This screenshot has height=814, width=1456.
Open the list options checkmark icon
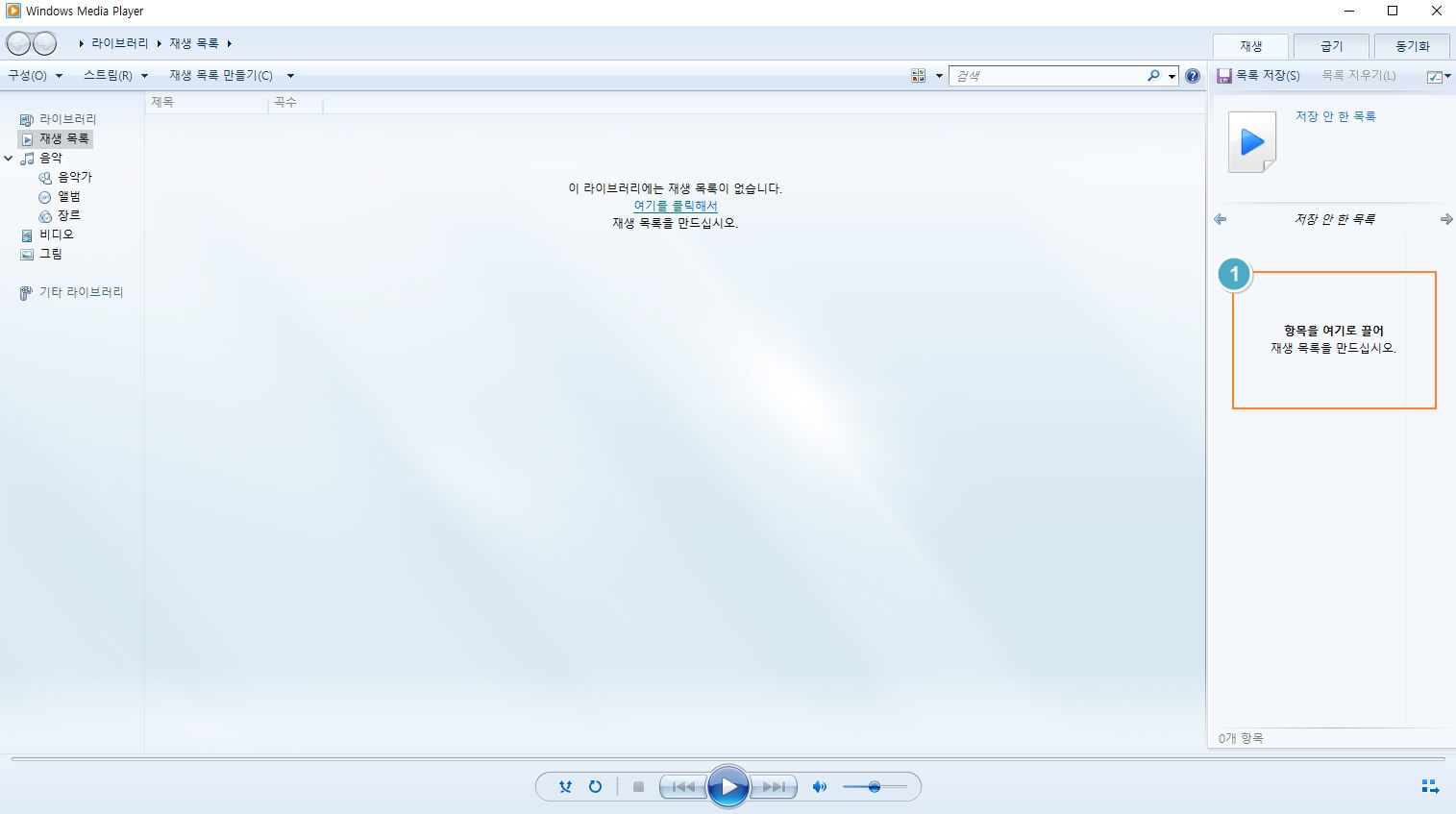(1435, 76)
